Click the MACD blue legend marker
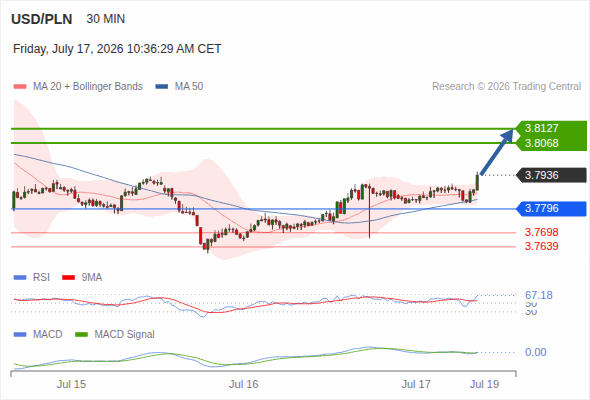 20,335
